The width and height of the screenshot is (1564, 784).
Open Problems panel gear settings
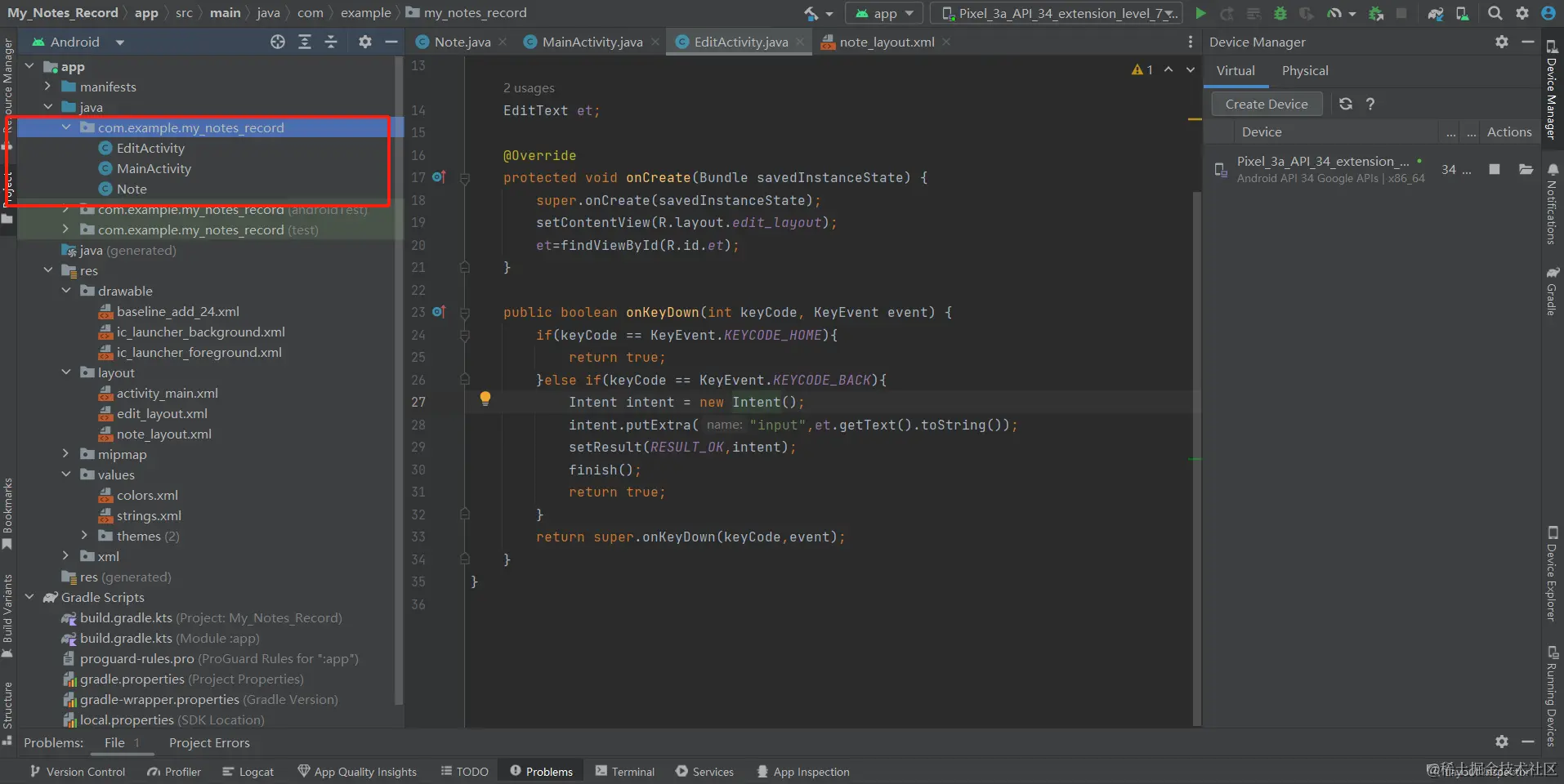pos(1502,742)
